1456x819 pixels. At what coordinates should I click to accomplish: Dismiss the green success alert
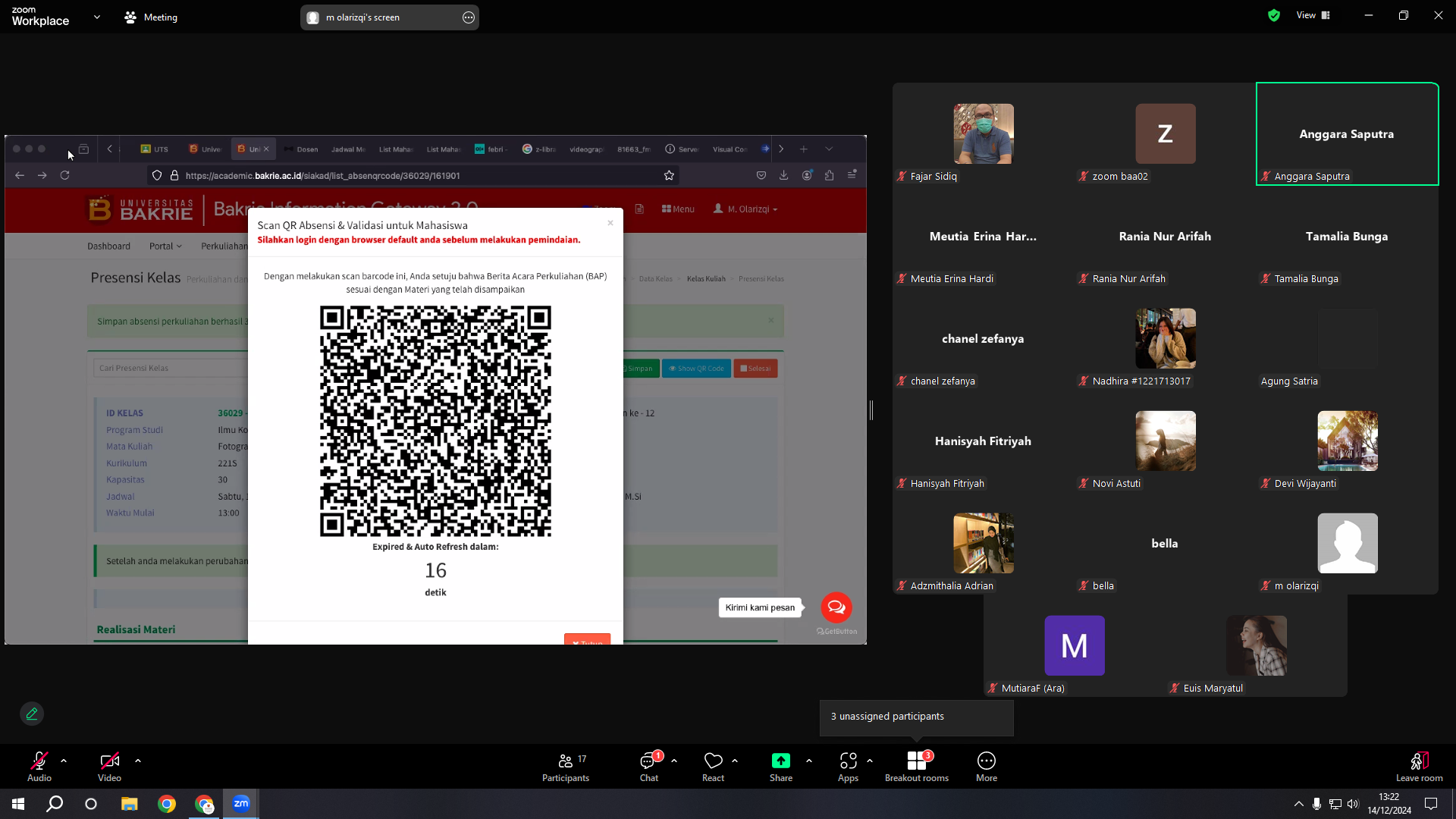(x=771, y=320)
